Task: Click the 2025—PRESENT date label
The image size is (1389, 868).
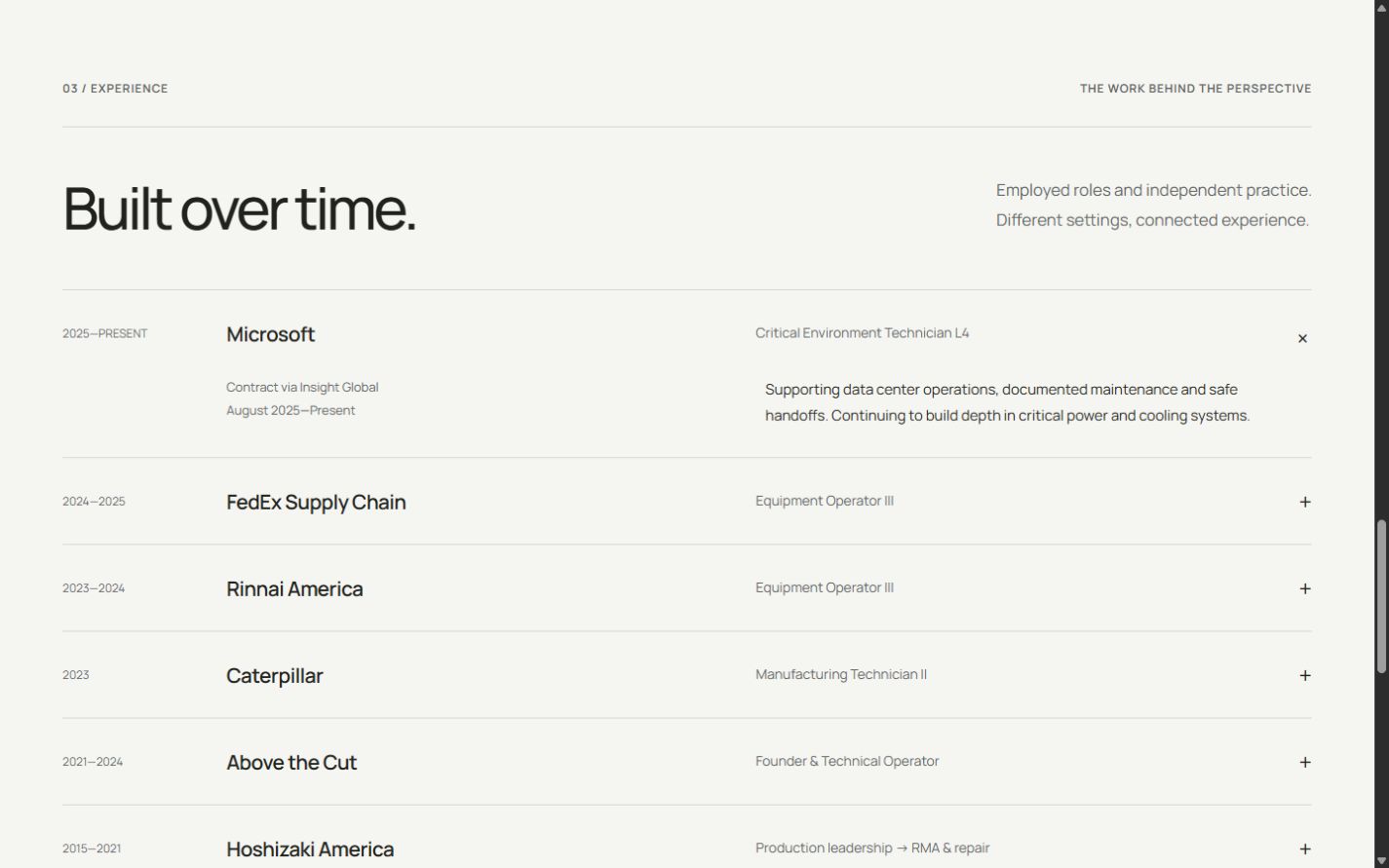Action: (104, 333)
